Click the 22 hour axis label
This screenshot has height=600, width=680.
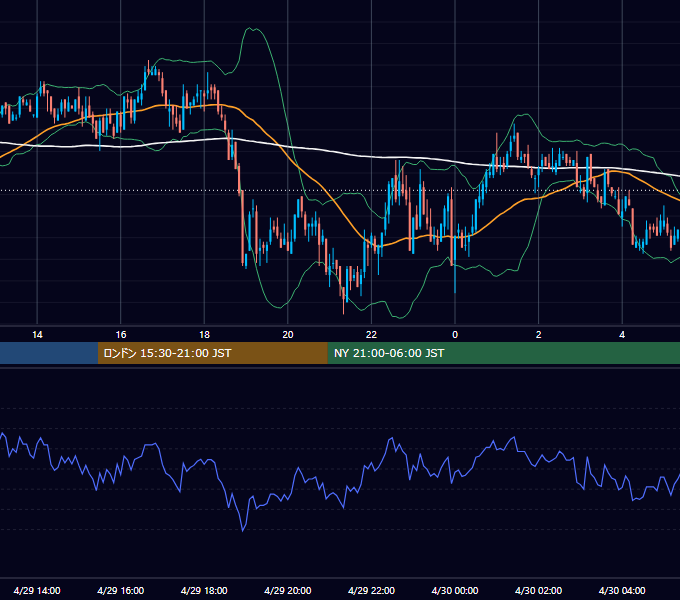pos(371,335)
